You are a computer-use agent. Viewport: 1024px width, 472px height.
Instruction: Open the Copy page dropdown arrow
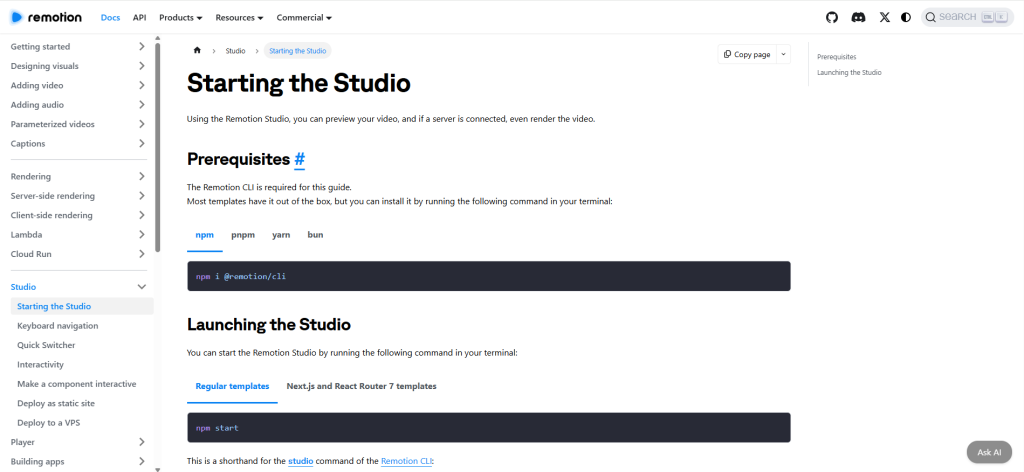(783, 55)
